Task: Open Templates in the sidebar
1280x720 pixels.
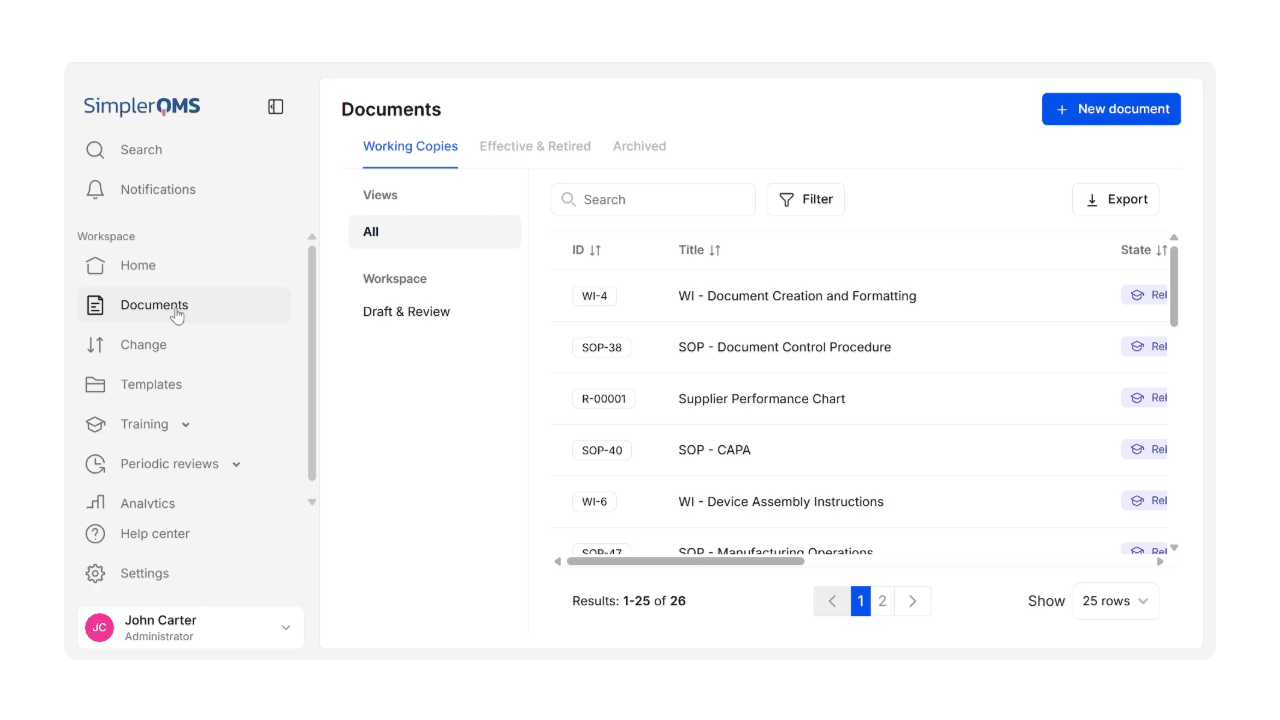Action: coord(151,384)
